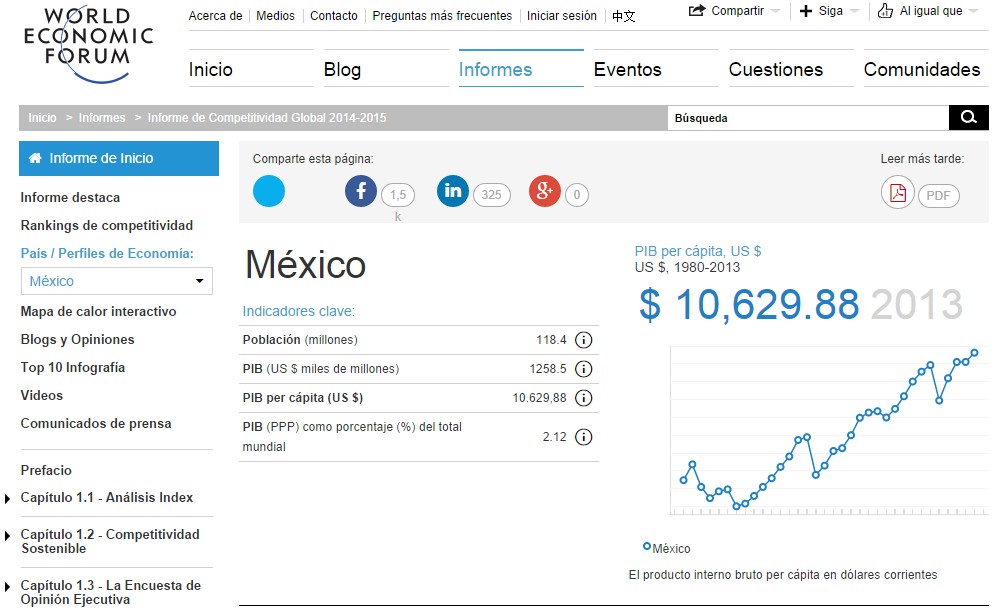Expand Capítulo 1.3 - La Encuesta de Opinión

click(7, 587)
